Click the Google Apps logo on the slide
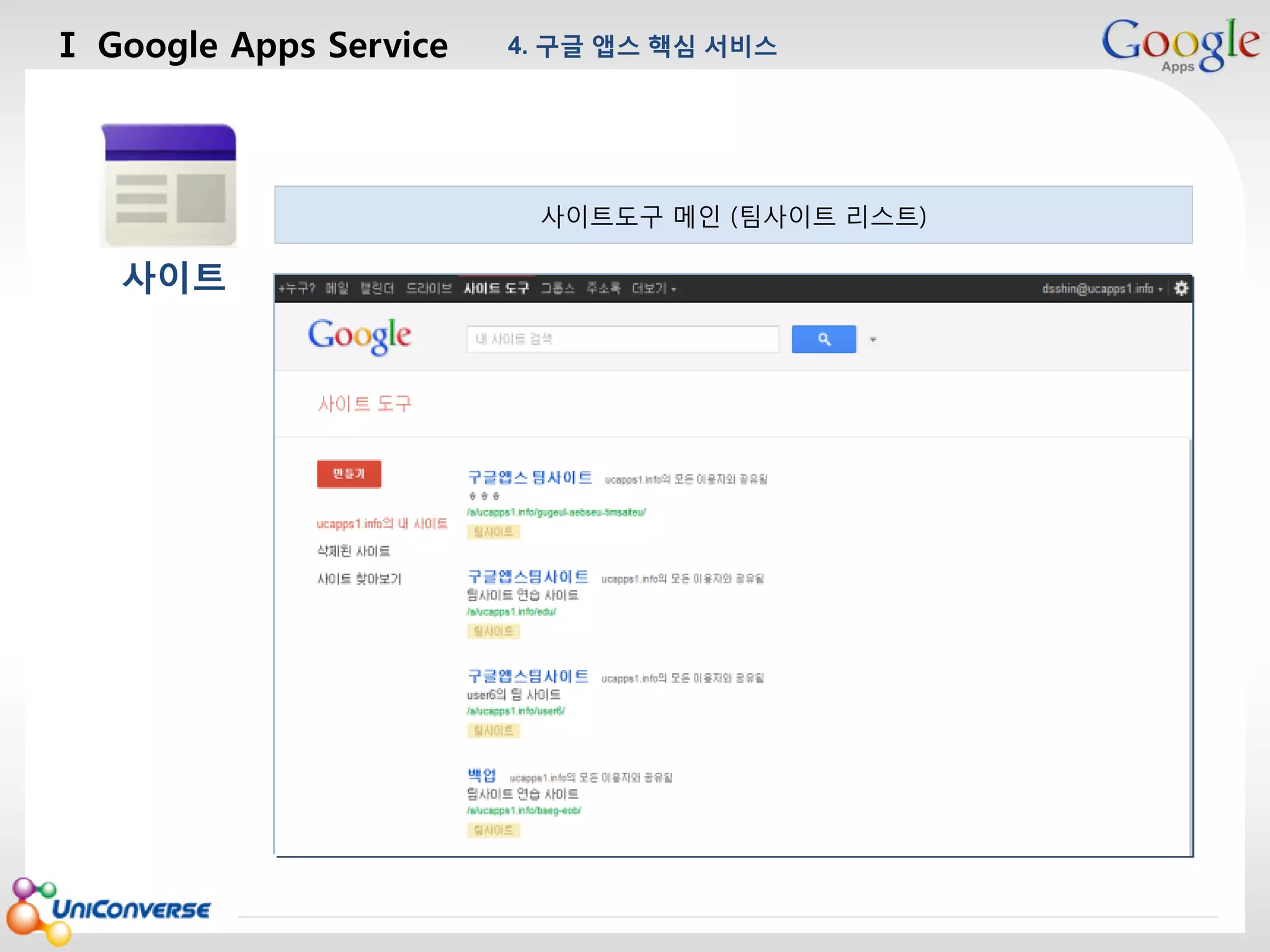 [1179, 45]
